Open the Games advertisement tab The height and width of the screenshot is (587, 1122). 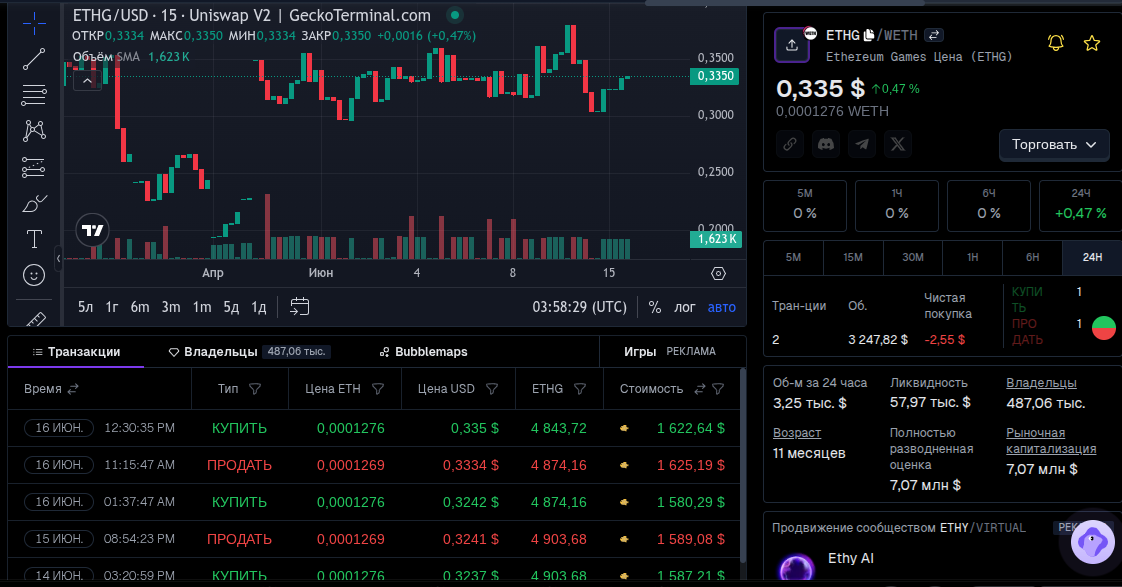pyautogui.click(x=669, y=351)
